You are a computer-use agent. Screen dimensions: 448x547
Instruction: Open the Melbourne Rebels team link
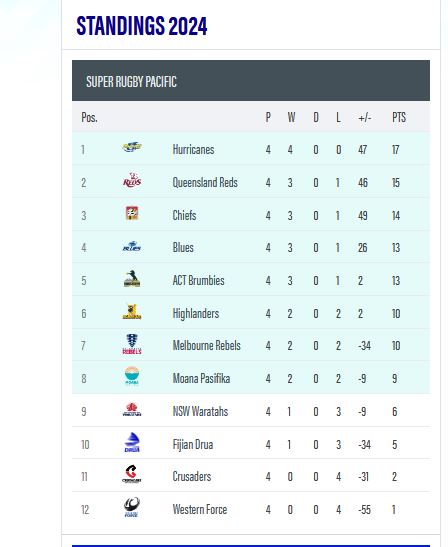(207, 345)
